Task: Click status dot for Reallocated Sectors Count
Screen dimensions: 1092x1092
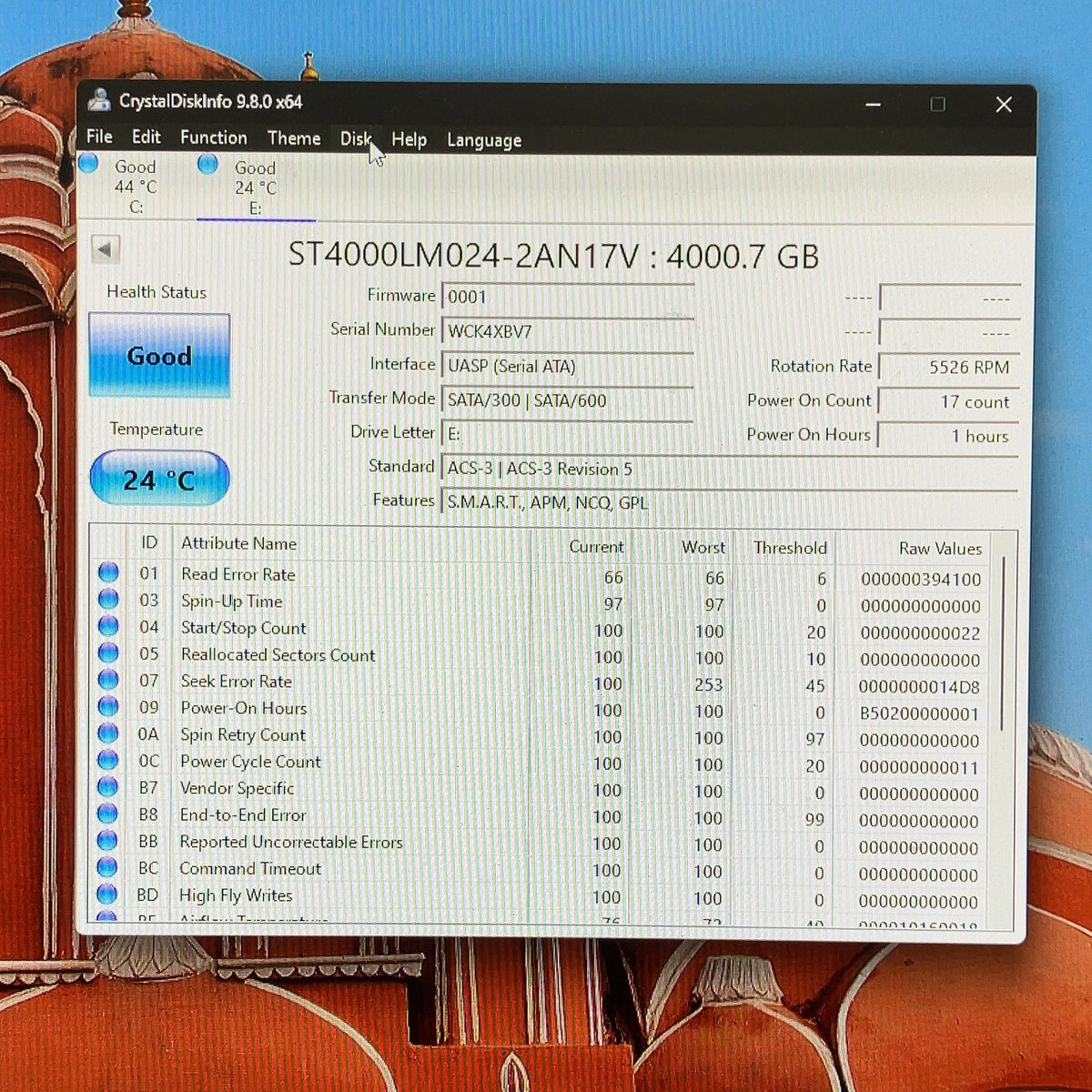Action: [x=108, y=652]
